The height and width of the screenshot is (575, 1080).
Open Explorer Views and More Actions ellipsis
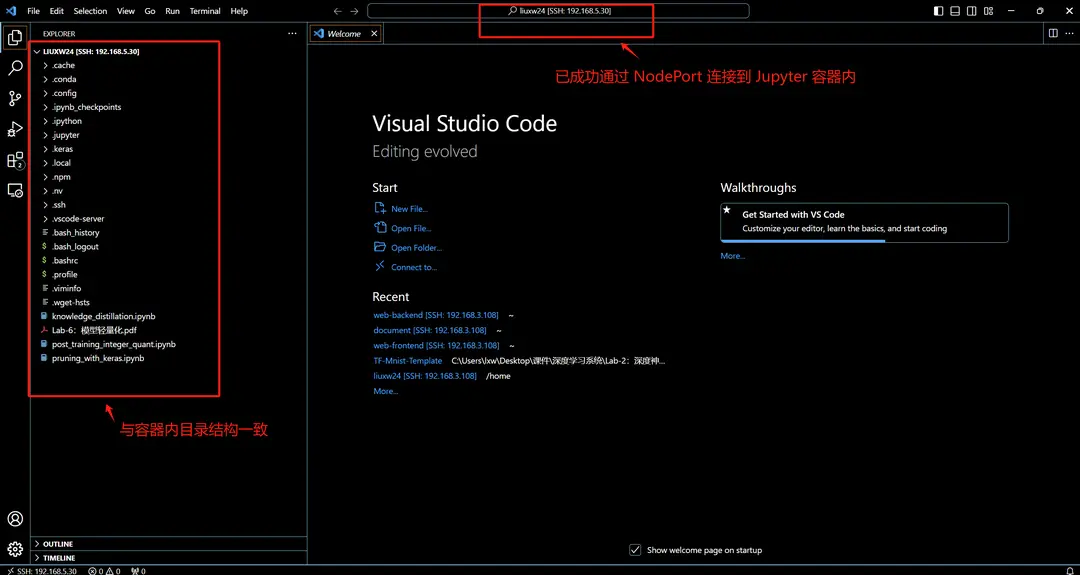[x=292, y=33]
